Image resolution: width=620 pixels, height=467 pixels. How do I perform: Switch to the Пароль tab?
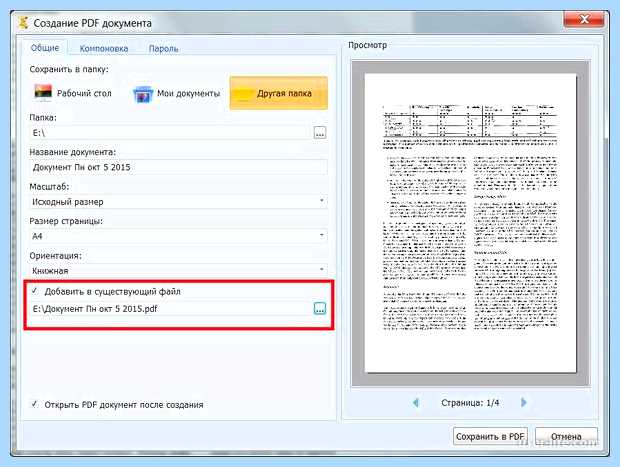point(163,49)
